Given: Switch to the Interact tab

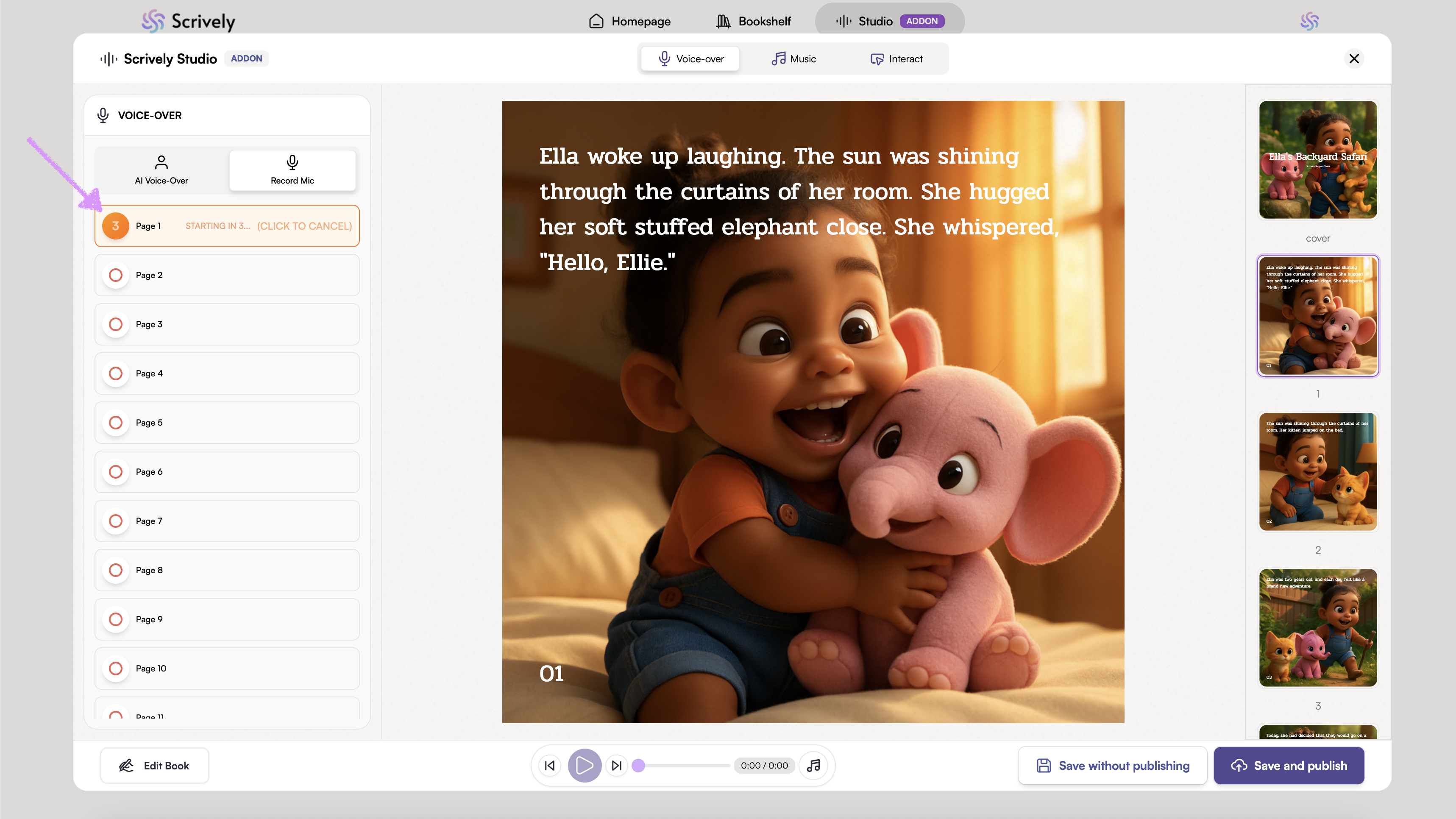Looking at the screenshot, I should coord(896,59).
